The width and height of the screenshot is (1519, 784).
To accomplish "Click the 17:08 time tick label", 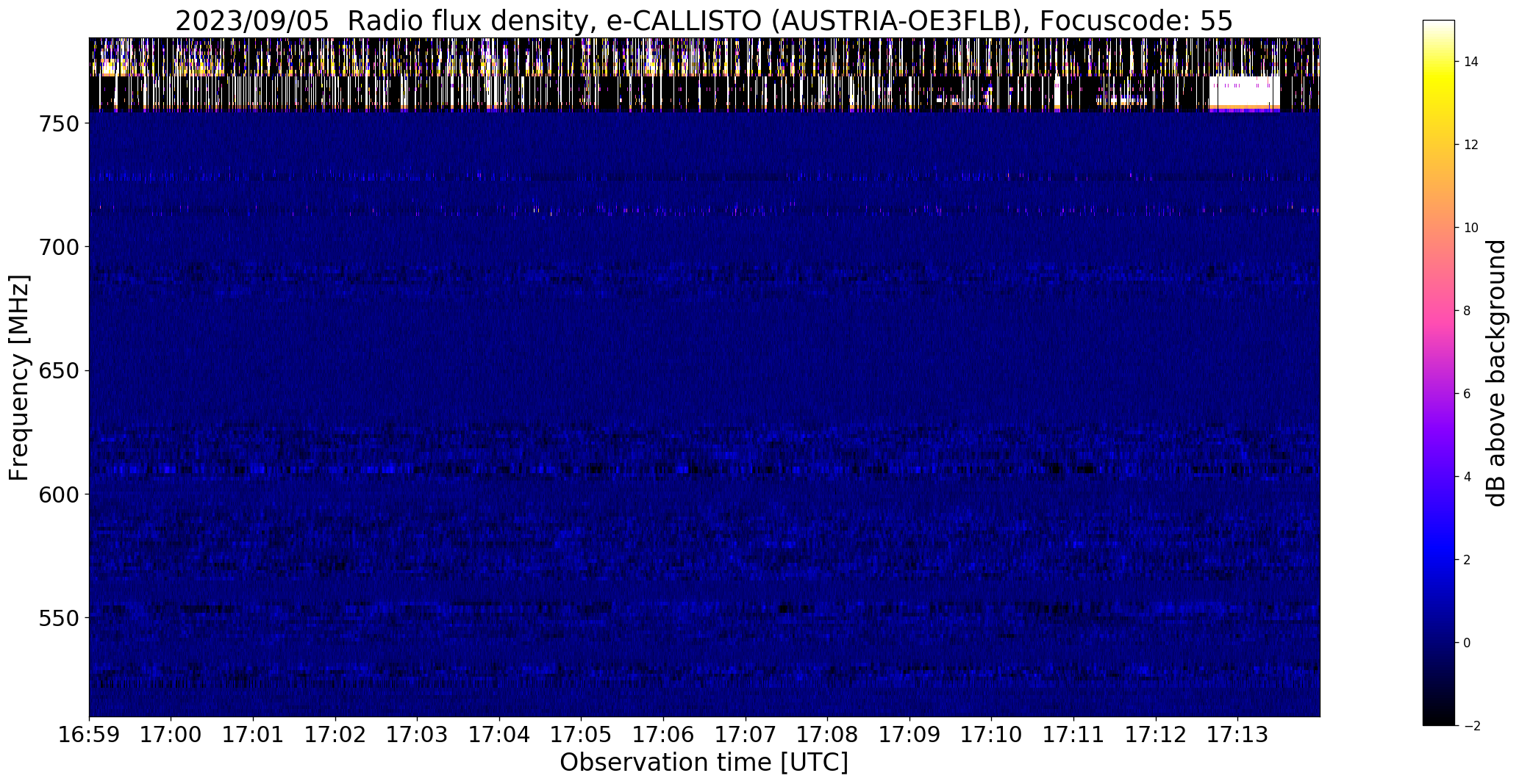I will [x=828, y=735].
